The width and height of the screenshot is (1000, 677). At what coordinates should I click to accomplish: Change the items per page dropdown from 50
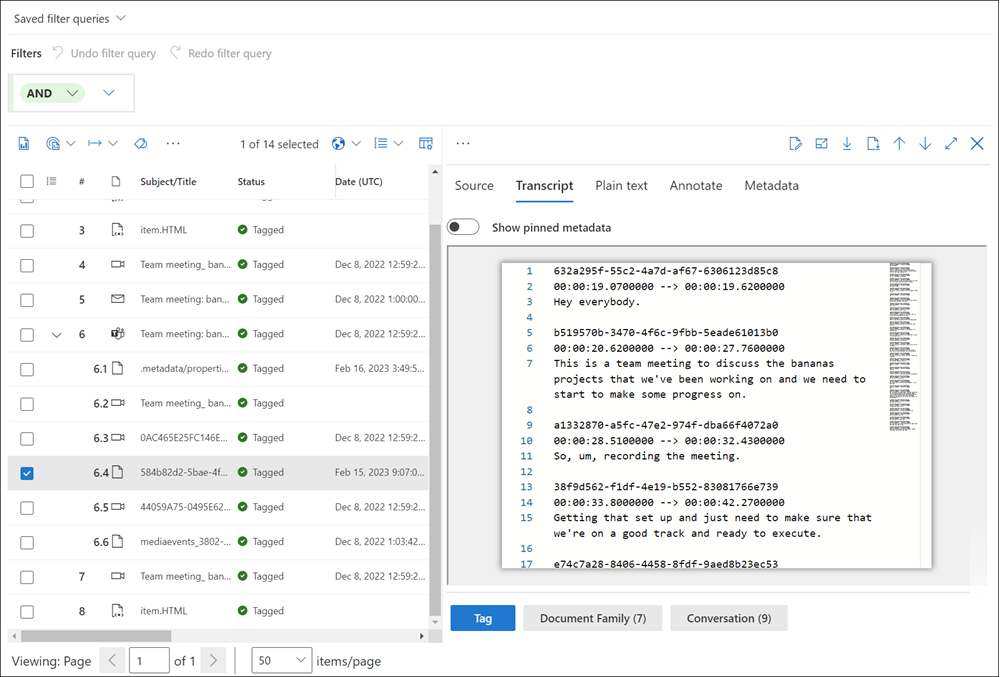click(x=281, y=660)
